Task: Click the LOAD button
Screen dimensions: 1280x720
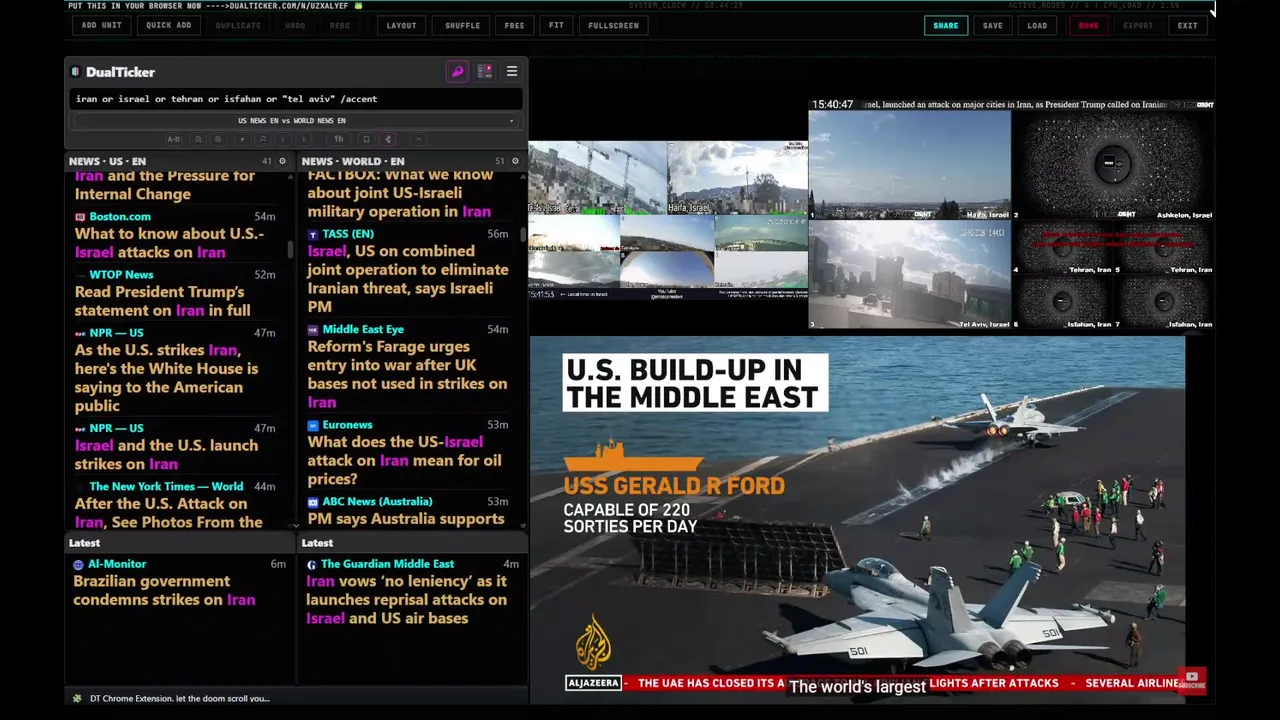Action: [x=1037, y=25]
